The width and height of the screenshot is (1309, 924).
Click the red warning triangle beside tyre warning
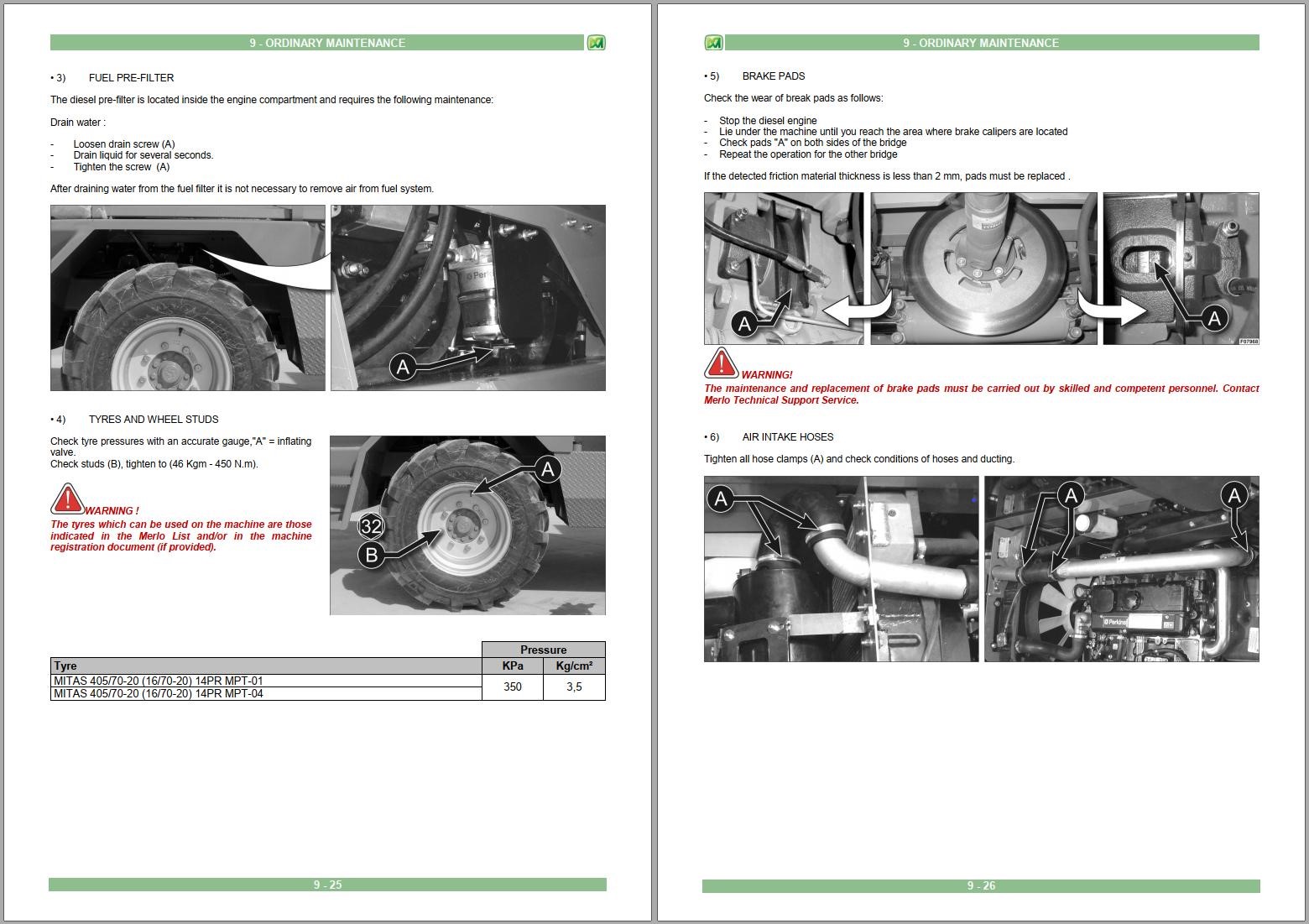point(67,499)
